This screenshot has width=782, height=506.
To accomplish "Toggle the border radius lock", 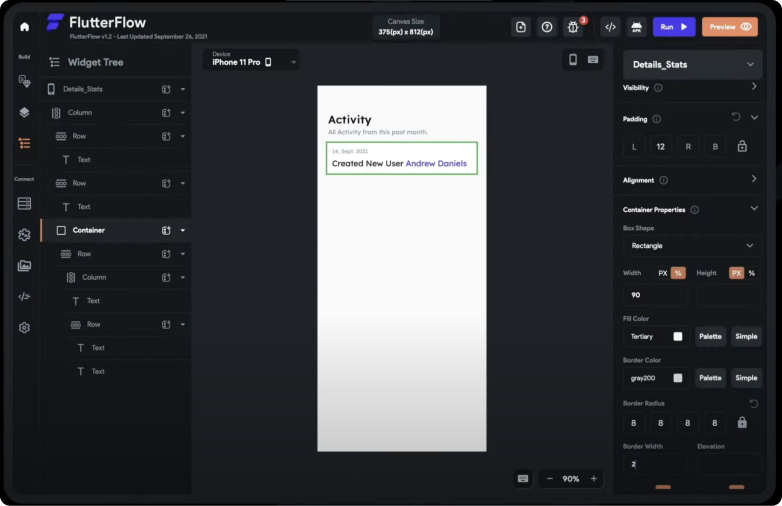I will (x=742, y=422).
